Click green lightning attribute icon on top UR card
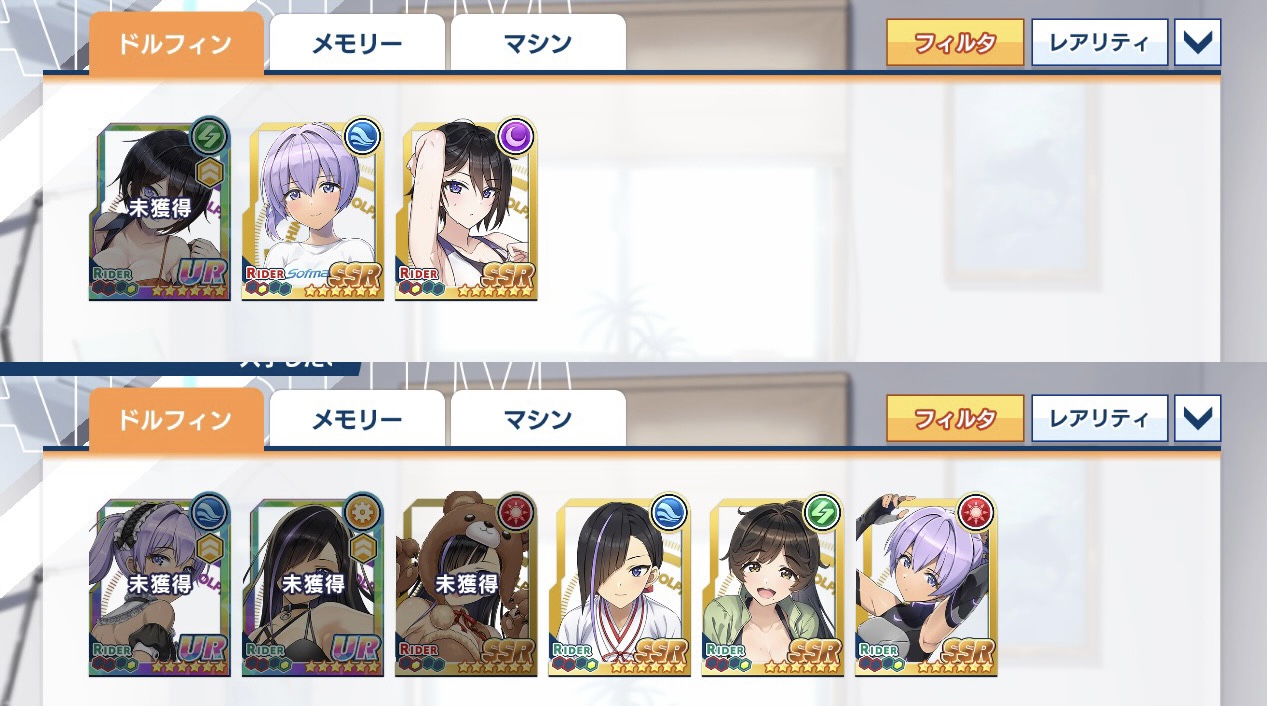The width and height of the screenshot is (1267, 706). pos(211,136)
